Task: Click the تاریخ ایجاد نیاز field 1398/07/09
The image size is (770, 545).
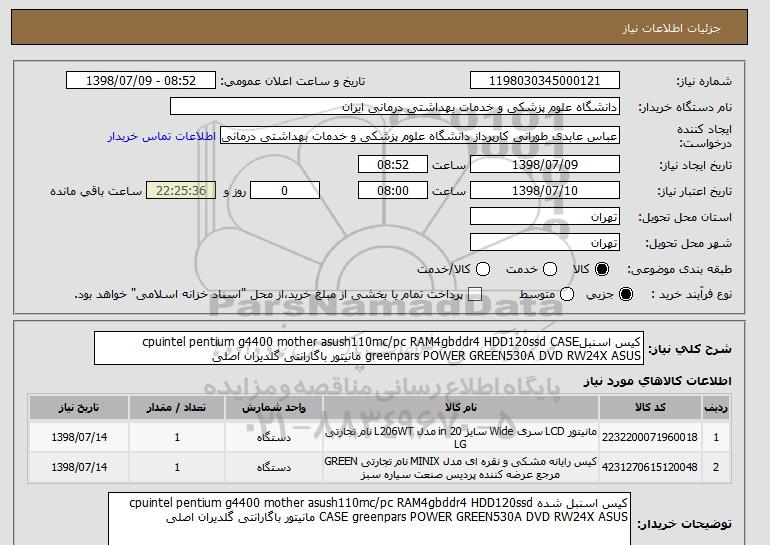Action: (x=545, y=164)
